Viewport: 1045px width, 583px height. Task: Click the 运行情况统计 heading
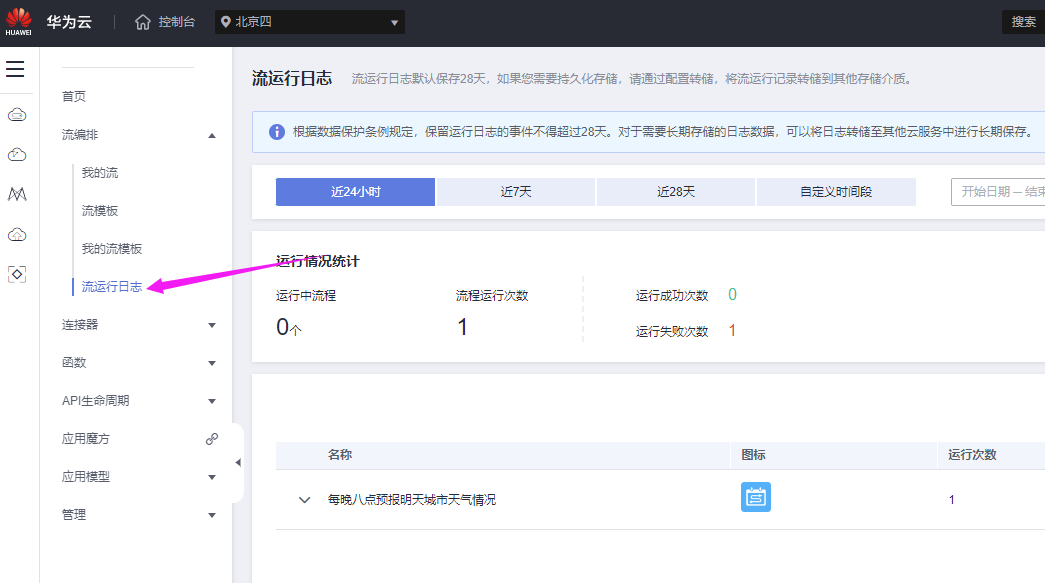318,261
